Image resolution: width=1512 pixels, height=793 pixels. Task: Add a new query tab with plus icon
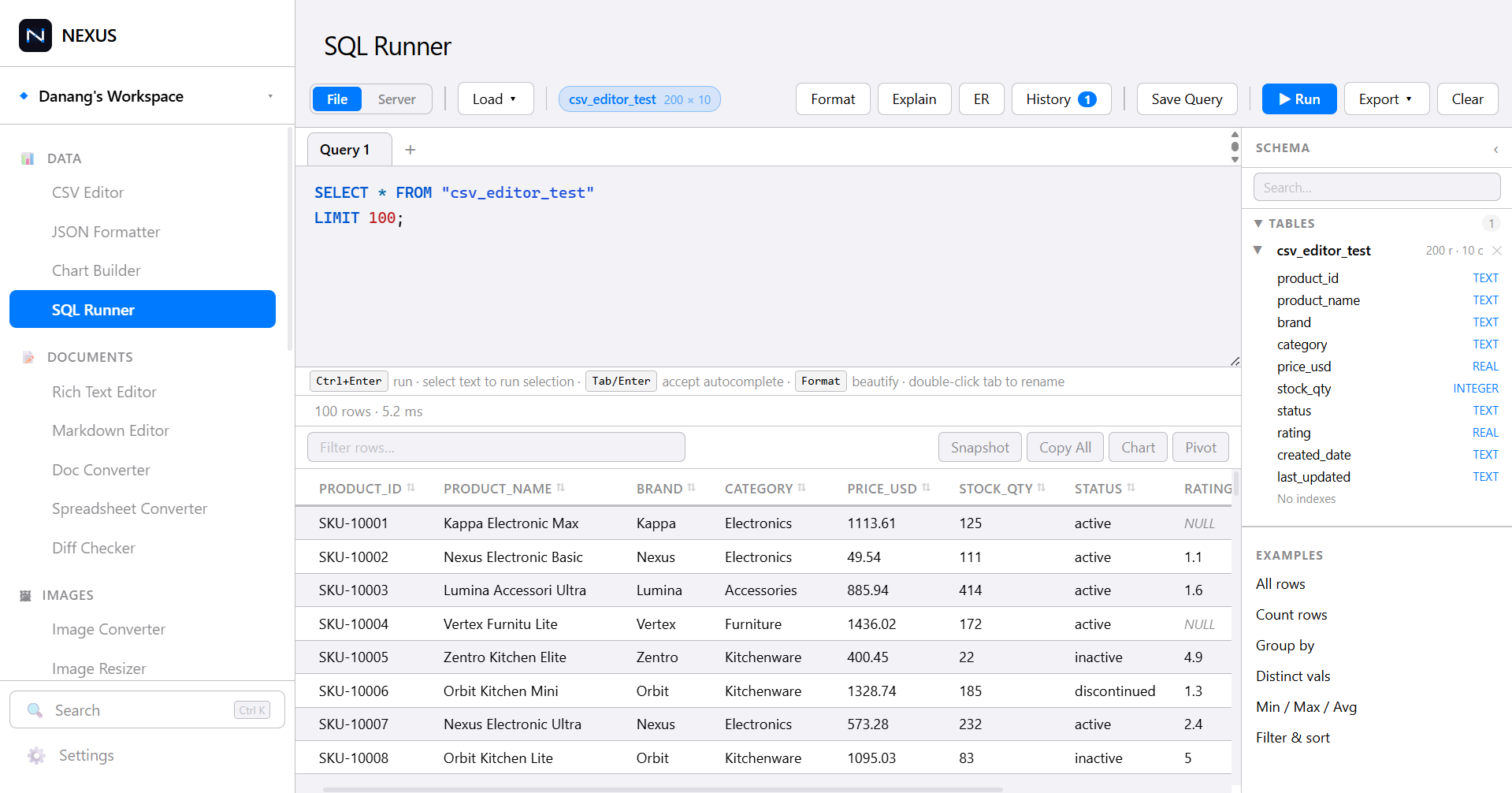(410, 150)
